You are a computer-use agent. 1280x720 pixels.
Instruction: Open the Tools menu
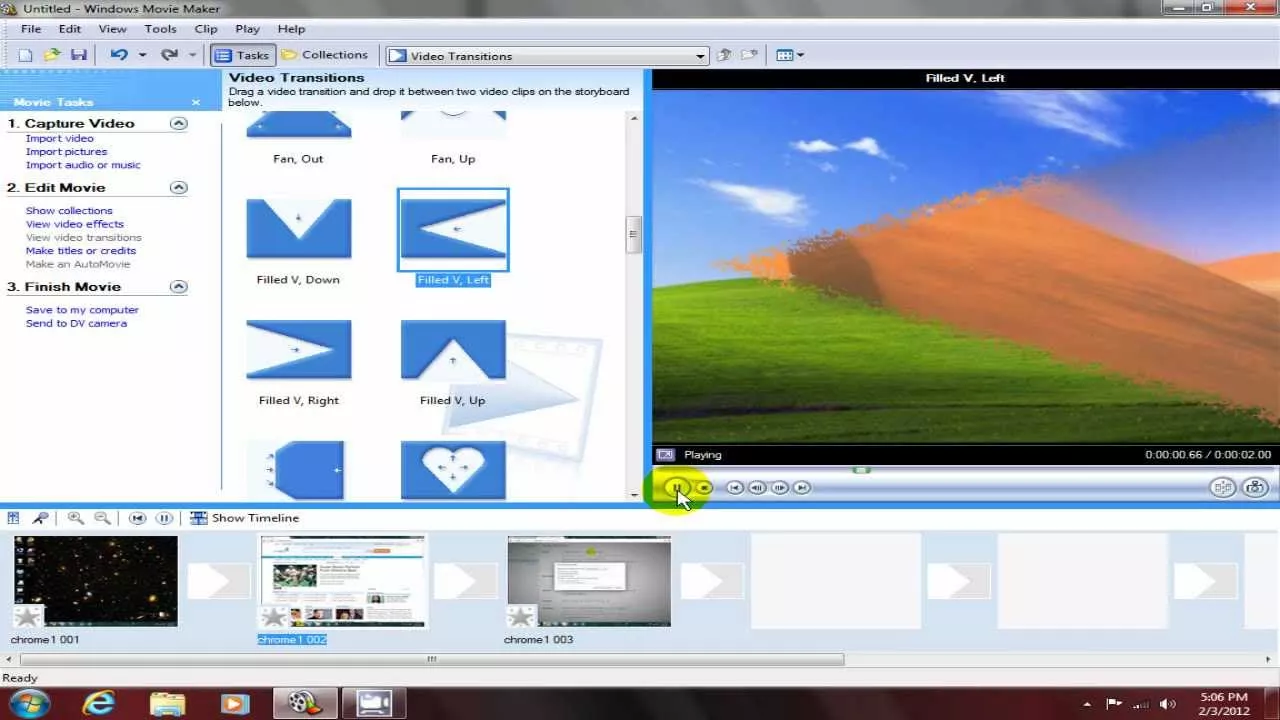pyautogui.click(x=160, y=29)
